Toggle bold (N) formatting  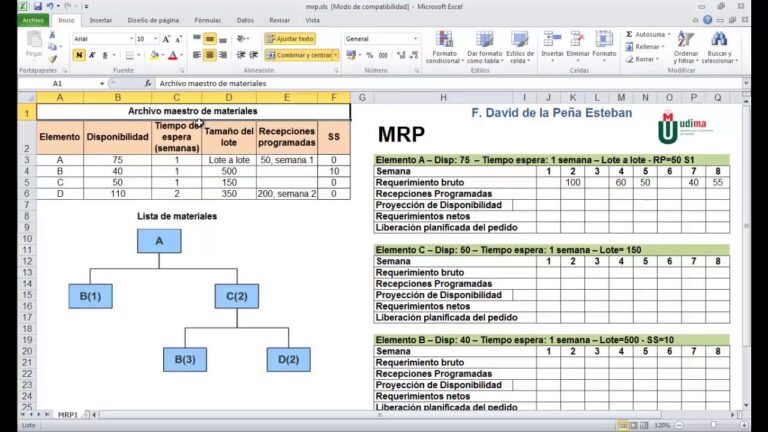pyautogui.click(x=79, y=56)
